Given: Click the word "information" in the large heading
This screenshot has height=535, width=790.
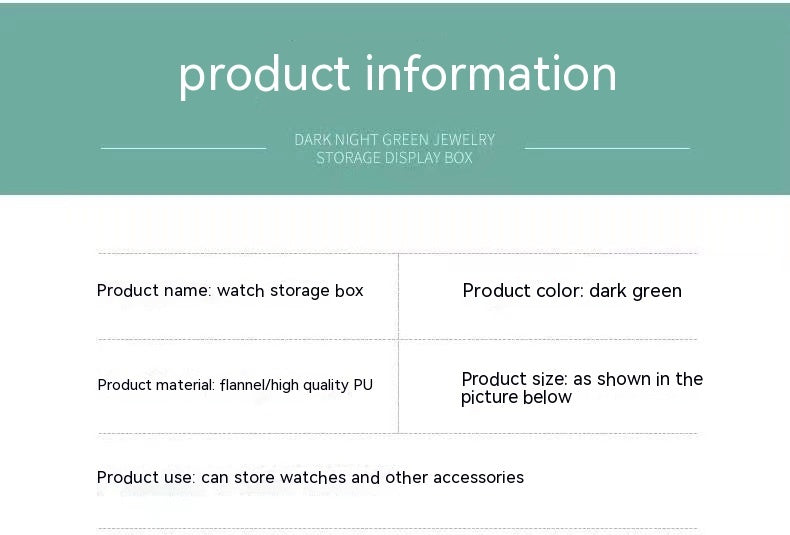Looking at the screenshot, I should click(x=491, y=75).
